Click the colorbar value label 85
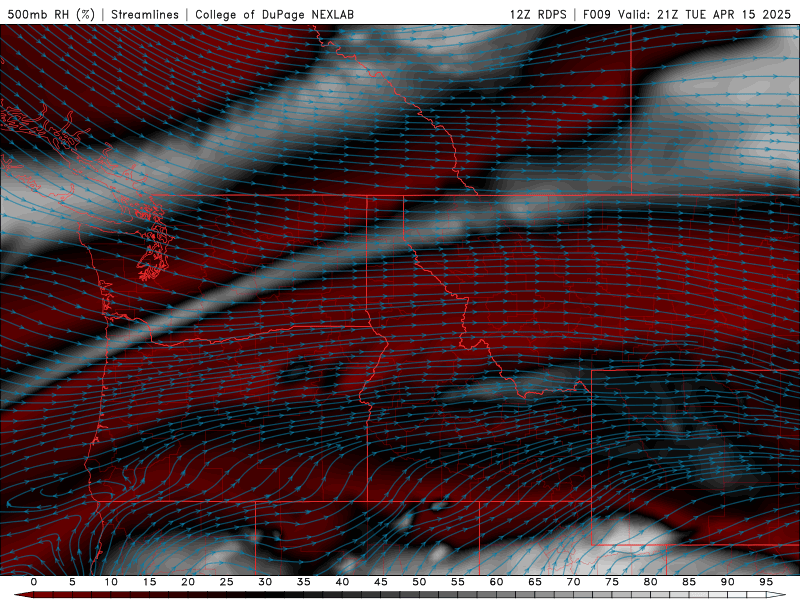The height and width of the screenshot is (600, 800). (x=689, y=582)
